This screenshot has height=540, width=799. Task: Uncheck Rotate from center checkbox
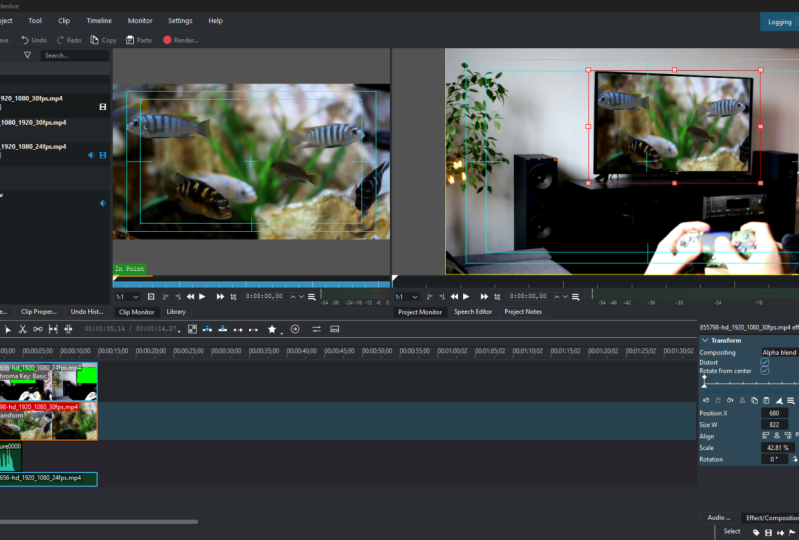click(764, 371)
